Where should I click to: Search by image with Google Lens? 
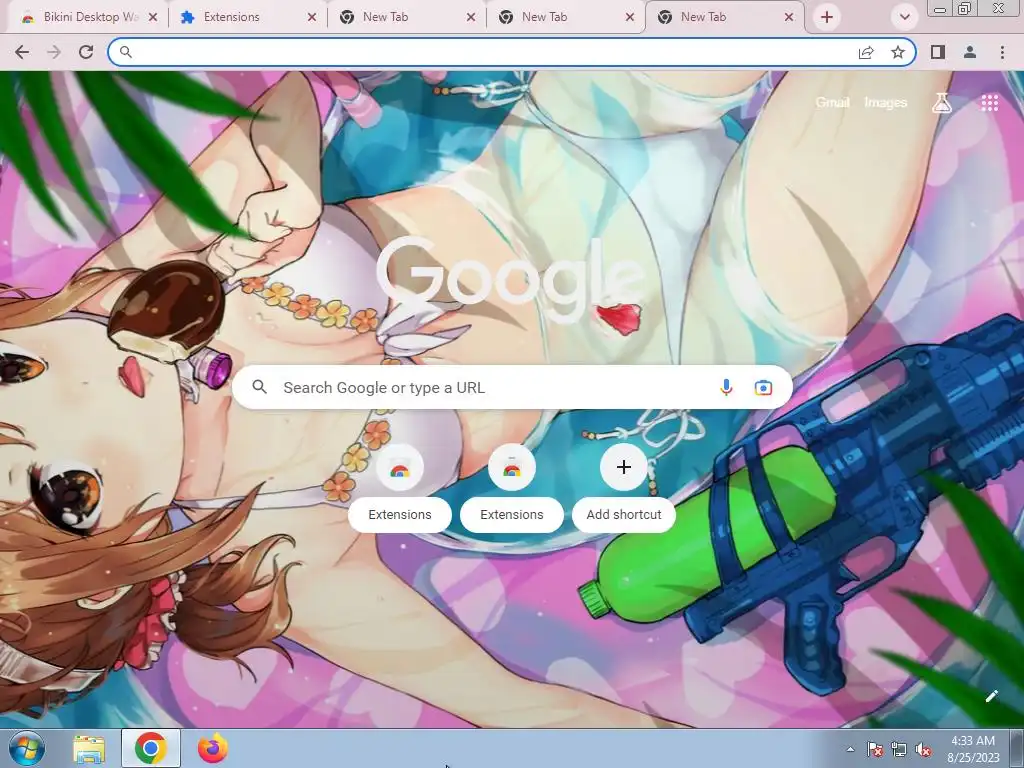(763, 387)
